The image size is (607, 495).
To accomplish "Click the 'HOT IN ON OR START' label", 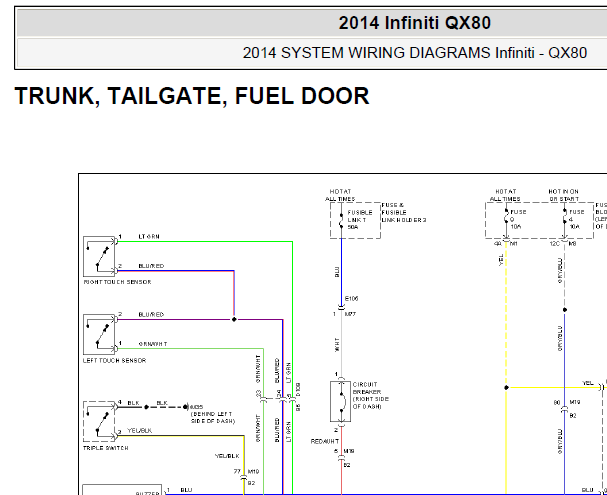I will [x=564, y=195].
